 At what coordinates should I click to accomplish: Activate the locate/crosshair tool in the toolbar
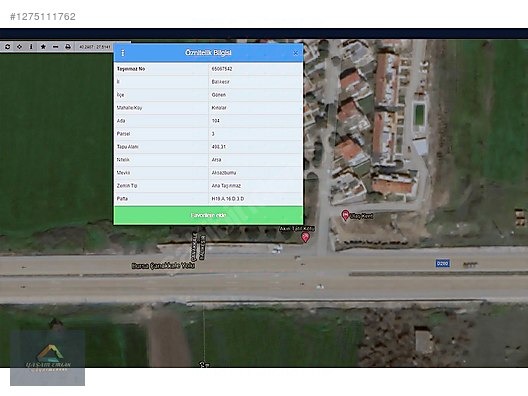coord(19,46)
